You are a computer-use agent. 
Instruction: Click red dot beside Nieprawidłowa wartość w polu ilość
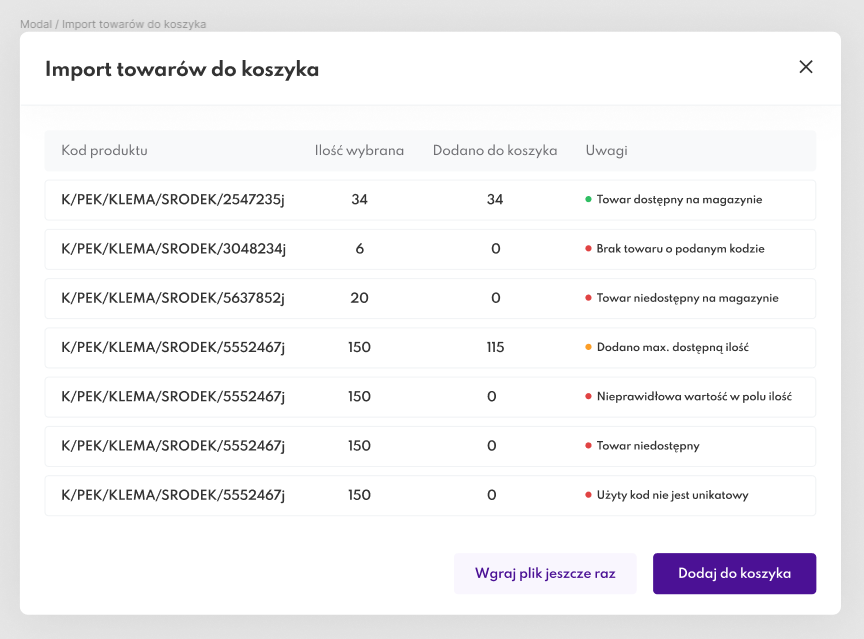(588, 397)
